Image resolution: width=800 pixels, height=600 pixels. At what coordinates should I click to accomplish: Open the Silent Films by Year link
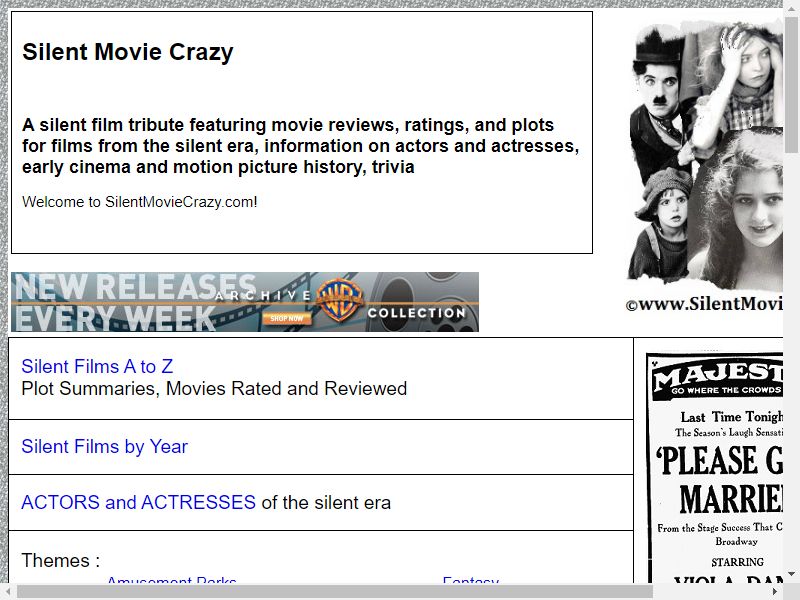105,447
